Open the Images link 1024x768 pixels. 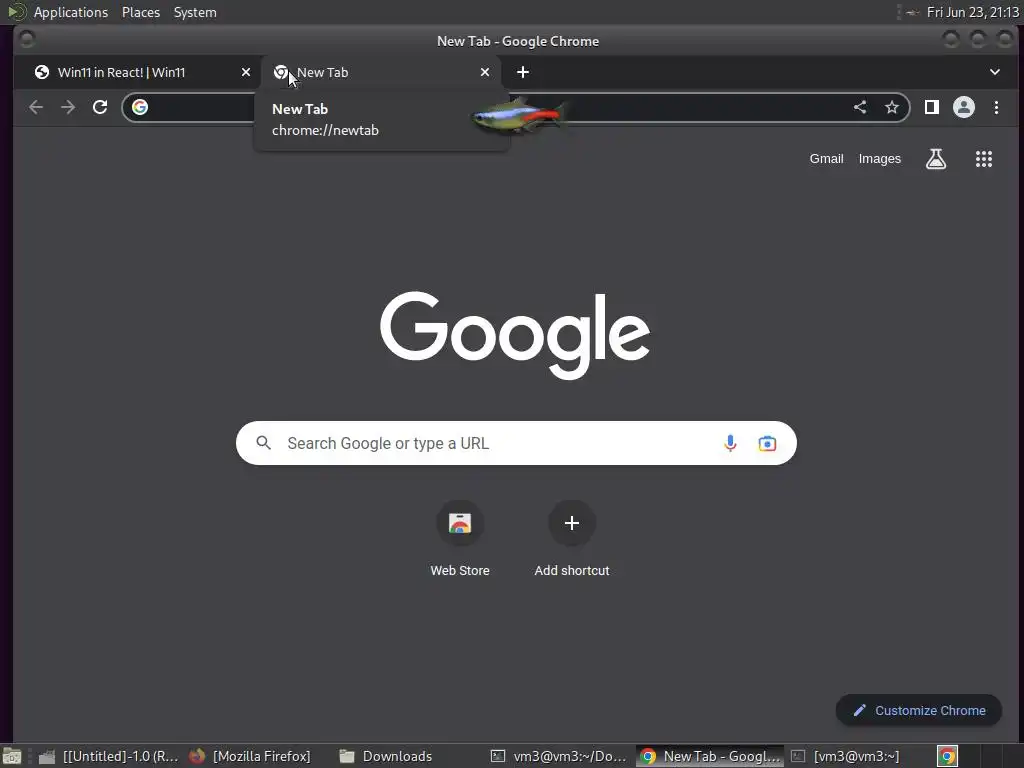pos(880,159)
